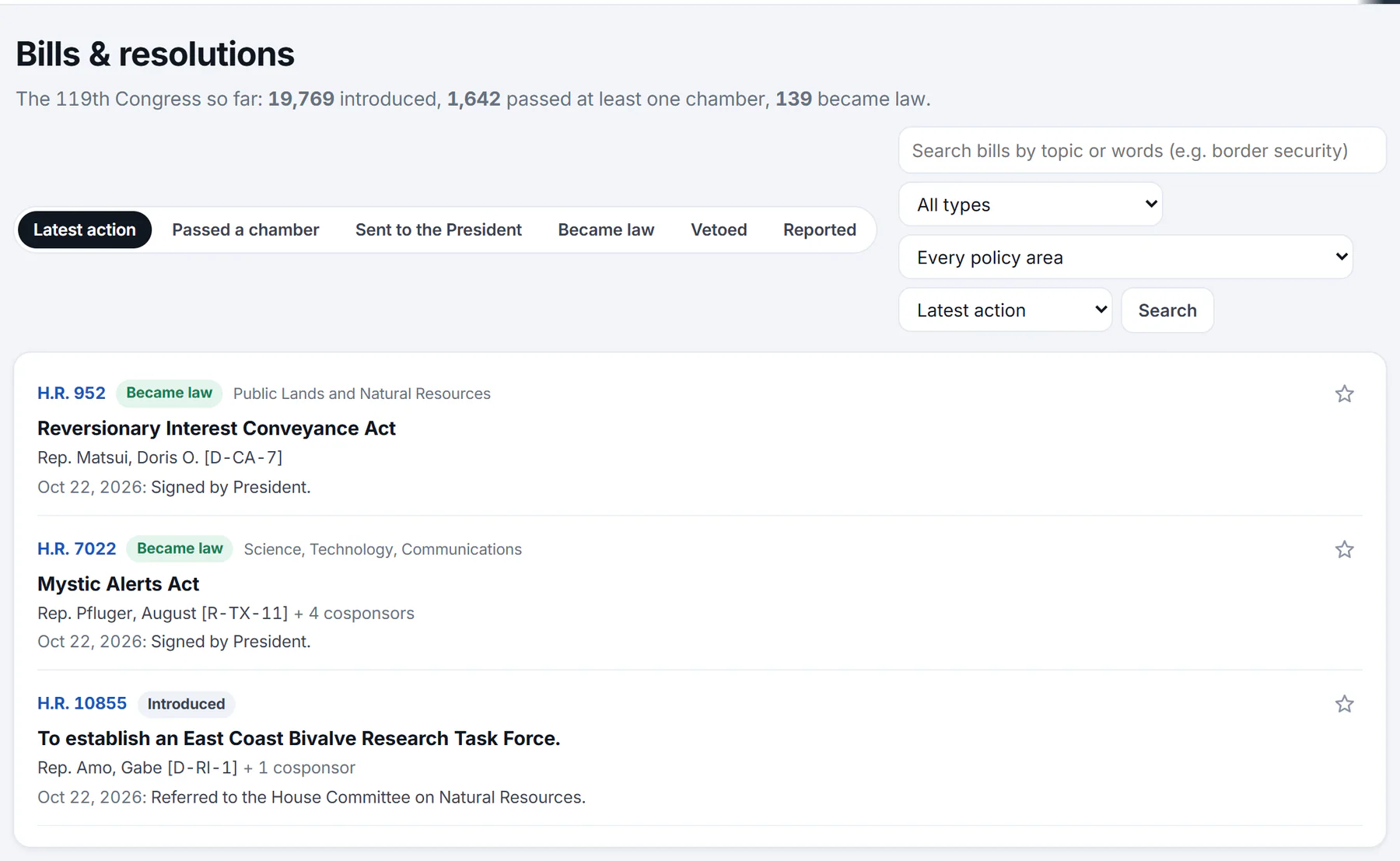Click Referred to House Committee action text

click(x=368, y=797)
